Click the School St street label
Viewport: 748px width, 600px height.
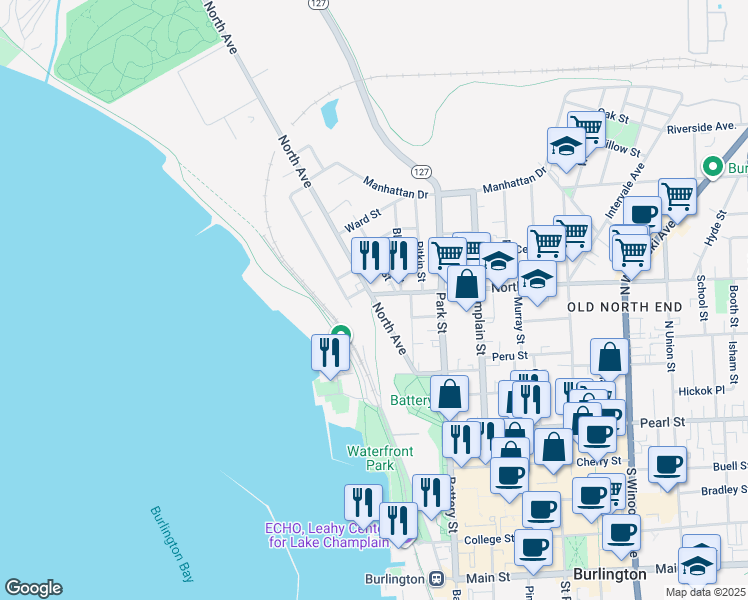(702, 298)
